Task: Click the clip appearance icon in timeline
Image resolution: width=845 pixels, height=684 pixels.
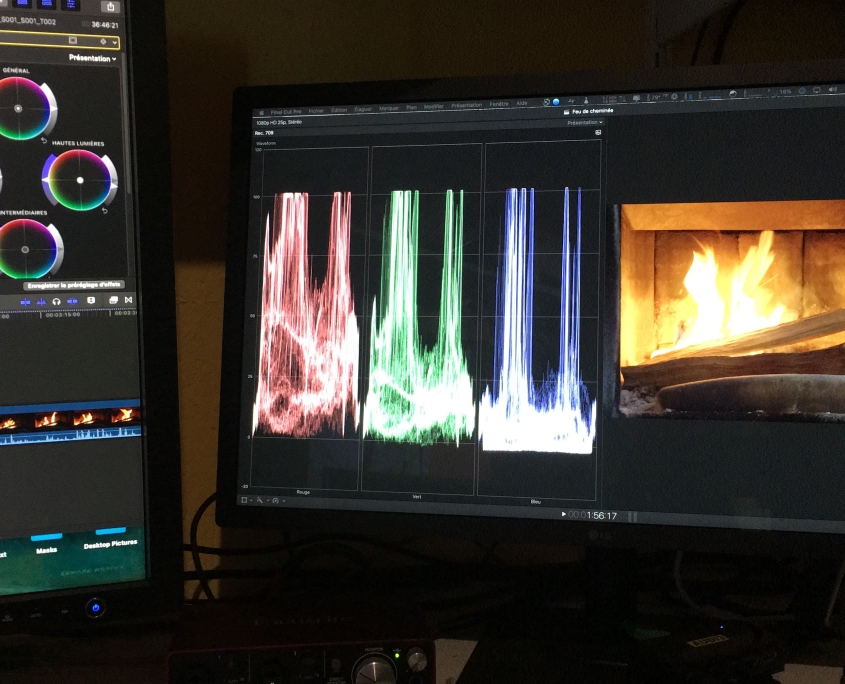Action: (91, 300)
